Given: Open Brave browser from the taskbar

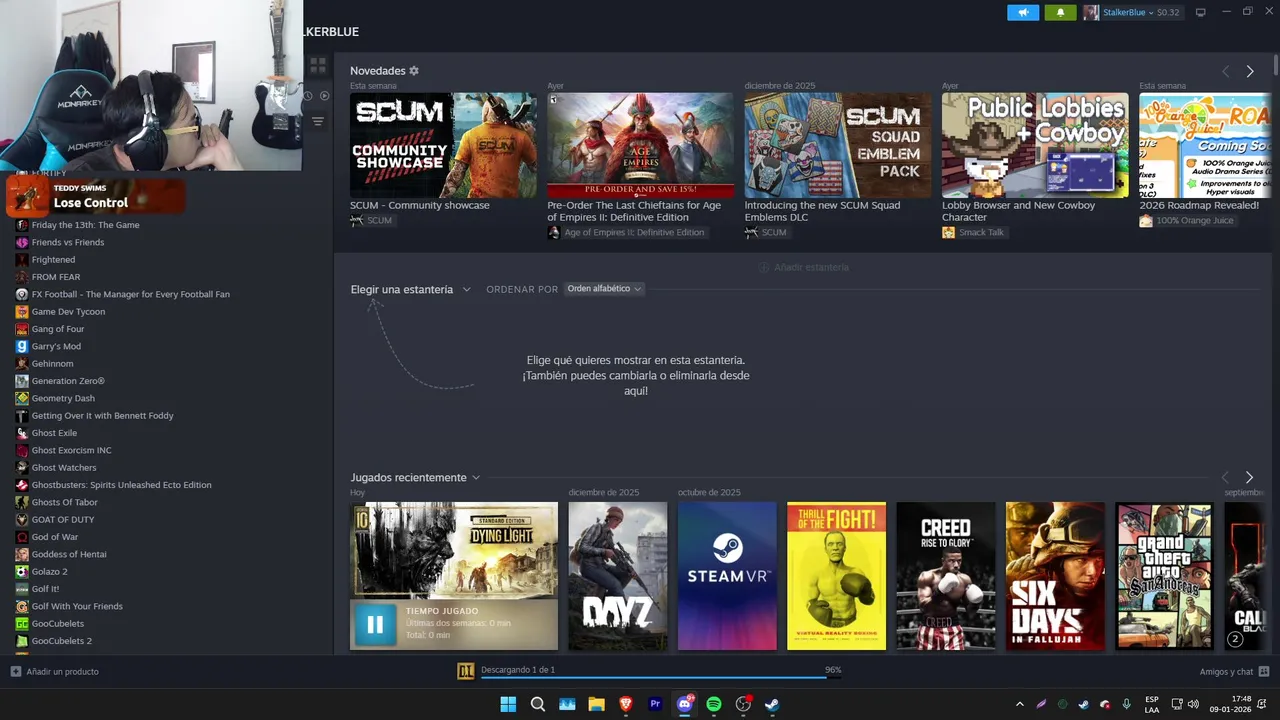Looking at the screenshot, I should (626, 704).
